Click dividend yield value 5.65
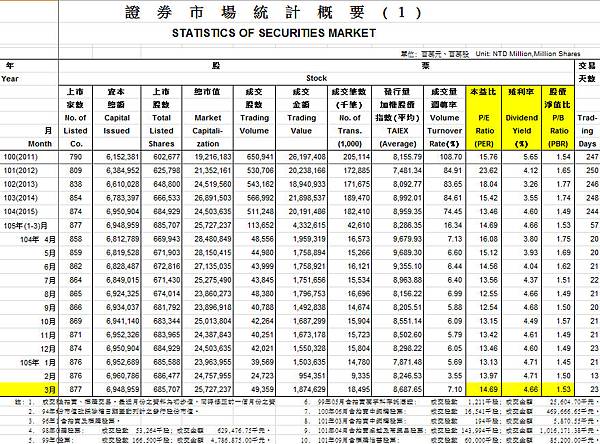This screenshot has width=600, height=444. click(530, 157)
